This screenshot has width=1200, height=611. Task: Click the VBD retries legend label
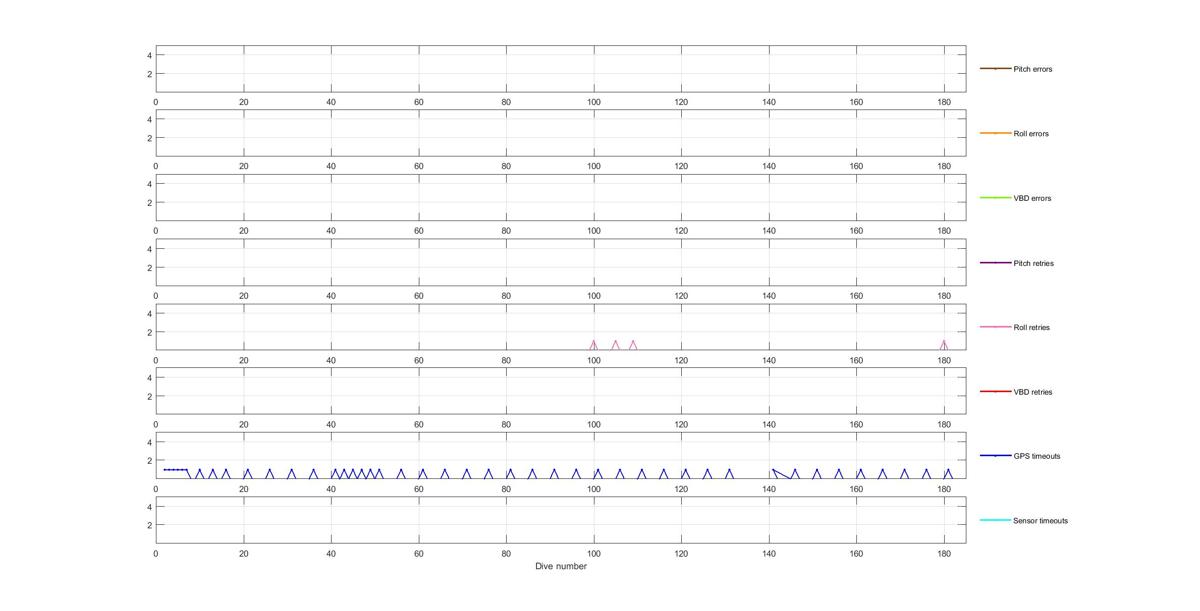pos(1033,392)
